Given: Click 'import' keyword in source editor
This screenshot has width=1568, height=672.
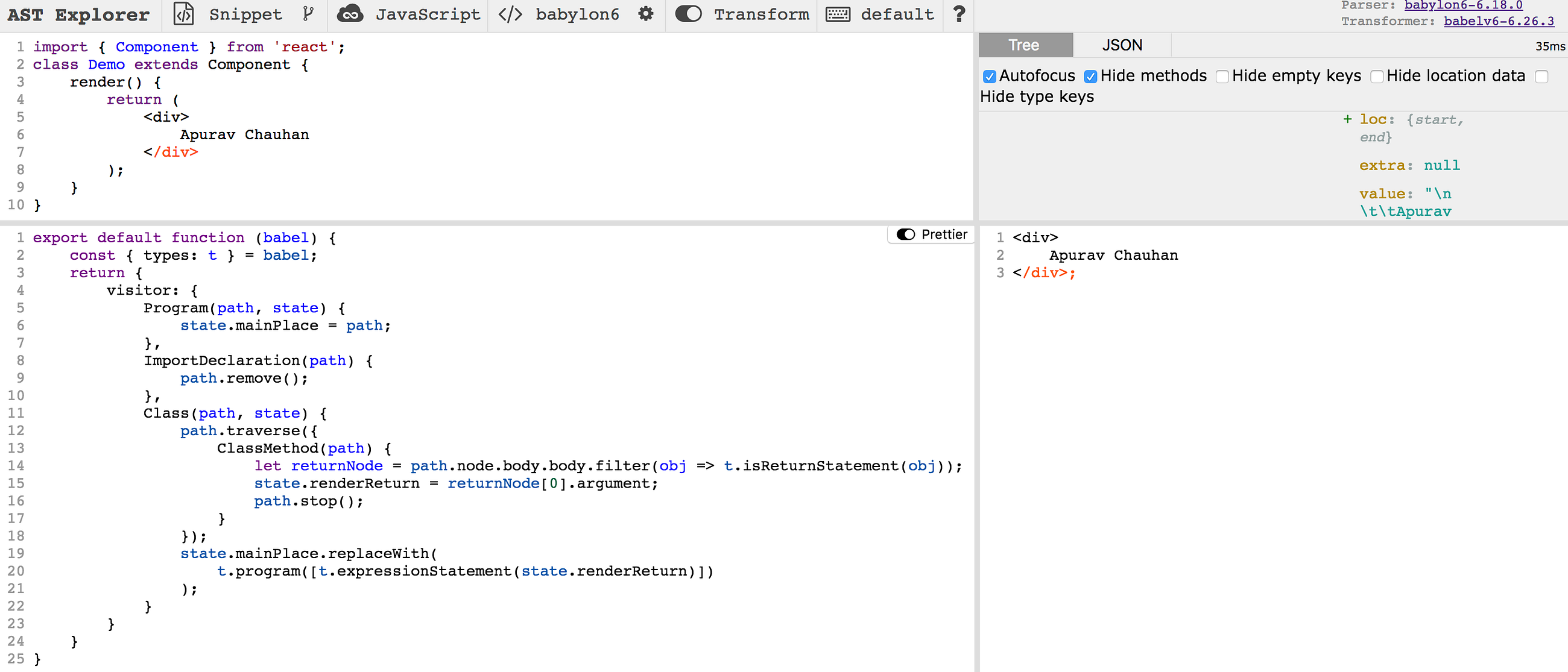Looking at the screenshot, I should point(60,47).
